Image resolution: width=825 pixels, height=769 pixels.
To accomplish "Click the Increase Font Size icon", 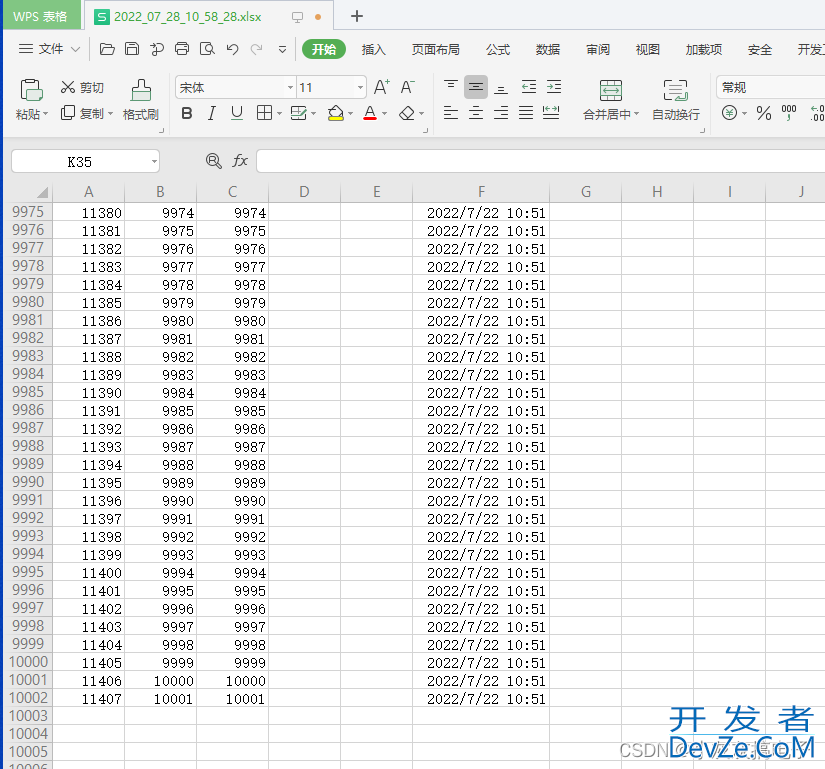I will point(382,88).
